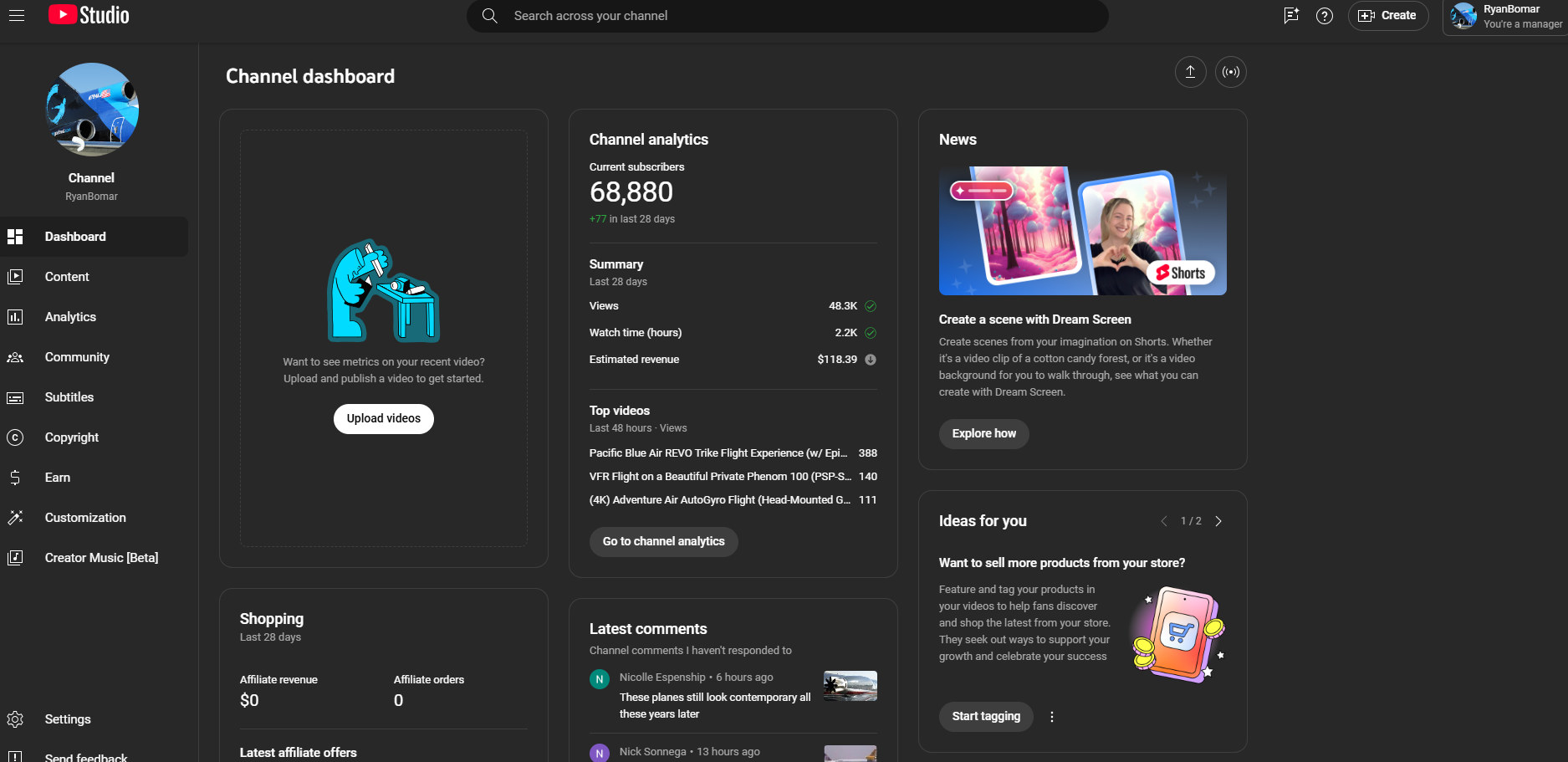Click the Dream Screen news image
This screenshot has height=762, width=1568.
[1083, 231]
